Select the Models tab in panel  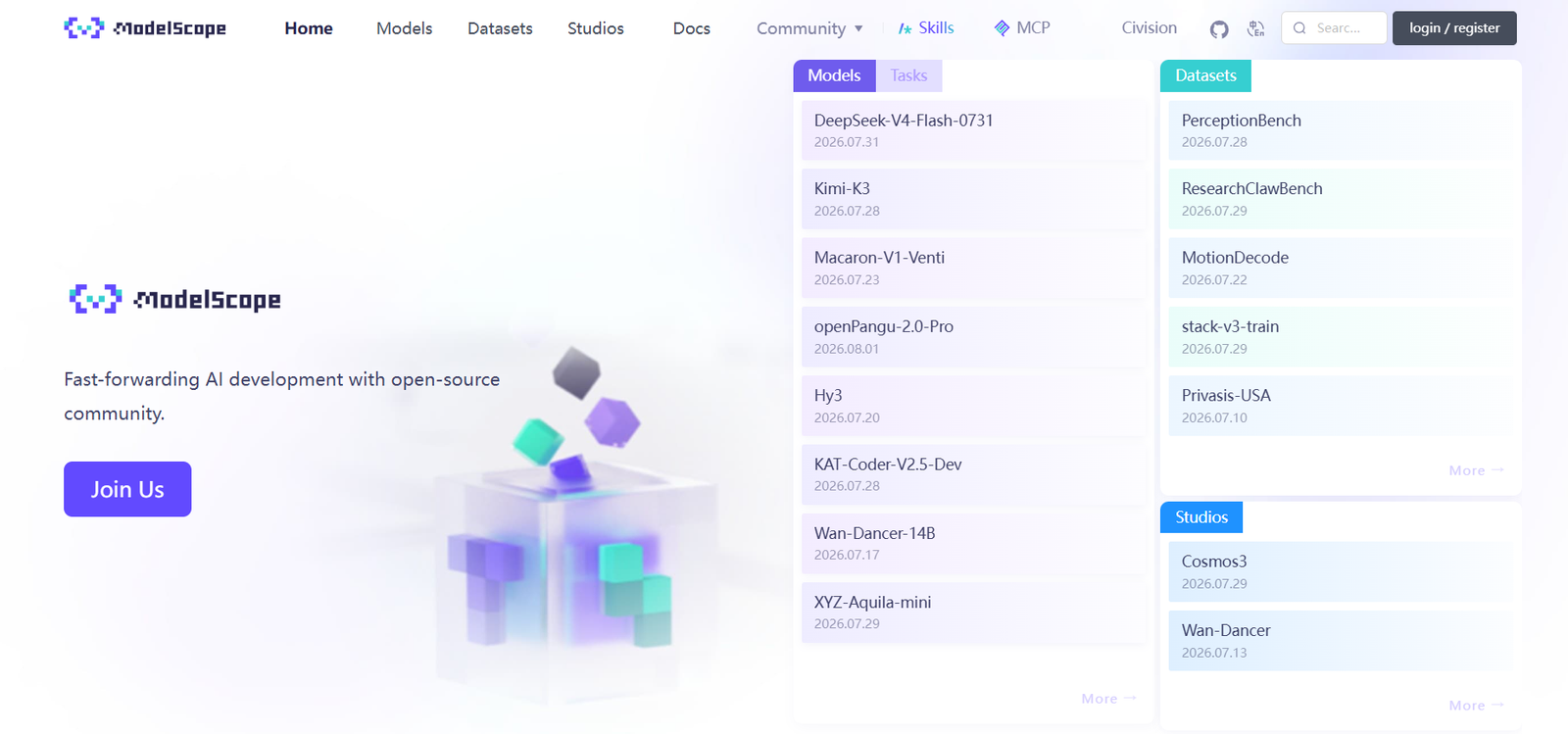tap(834, 75)
